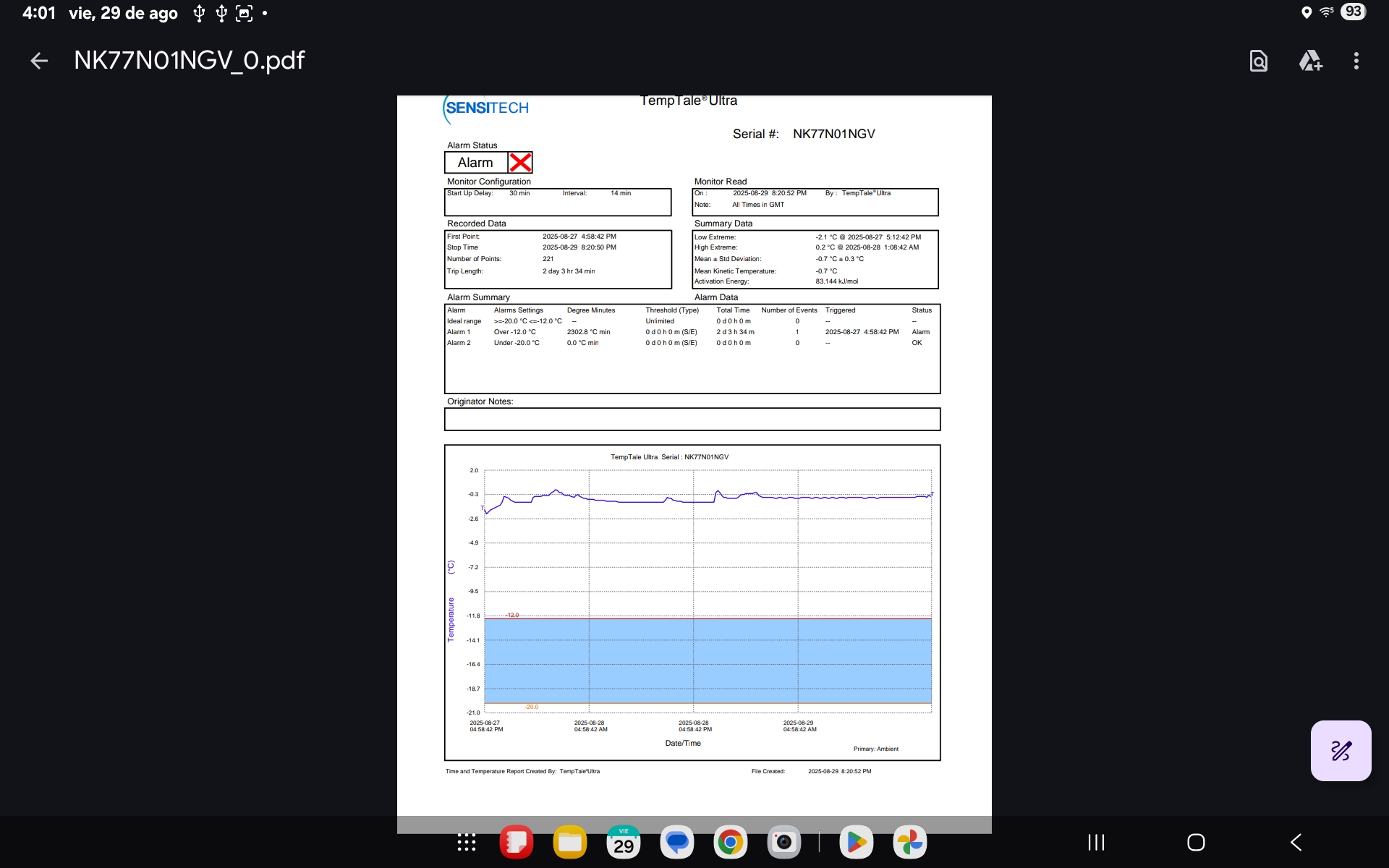Open the Chrome browser from the taskbar
The image size is (1389, 868).
[x=731, y=842]
